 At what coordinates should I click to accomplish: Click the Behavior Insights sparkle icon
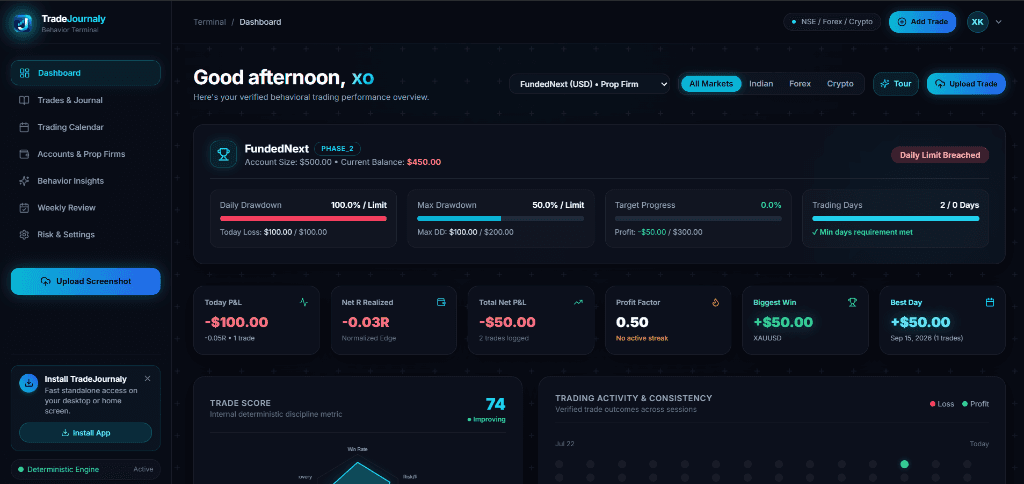[24, 181]
